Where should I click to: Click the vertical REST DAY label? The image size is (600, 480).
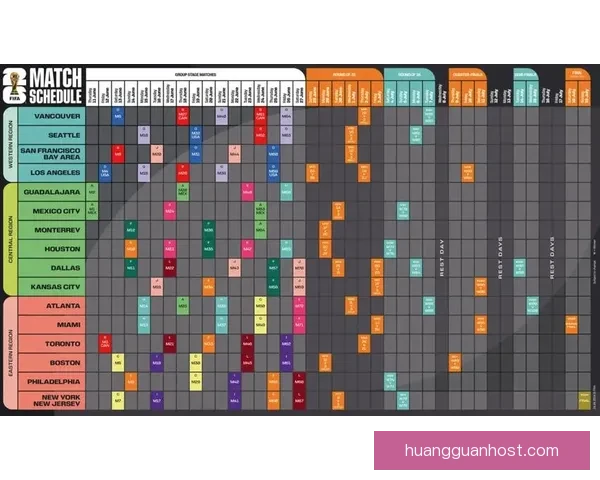(442, 258)
